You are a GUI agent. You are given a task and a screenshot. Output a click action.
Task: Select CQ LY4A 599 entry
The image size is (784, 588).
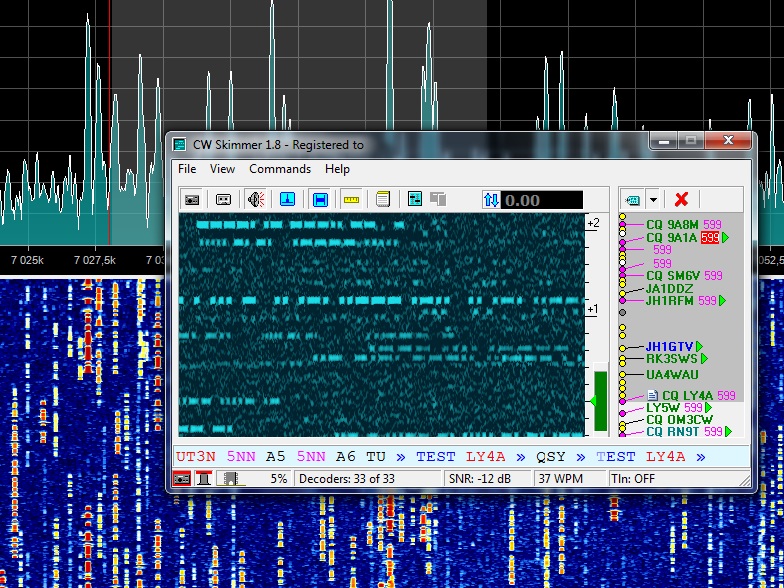pos(698,396)
